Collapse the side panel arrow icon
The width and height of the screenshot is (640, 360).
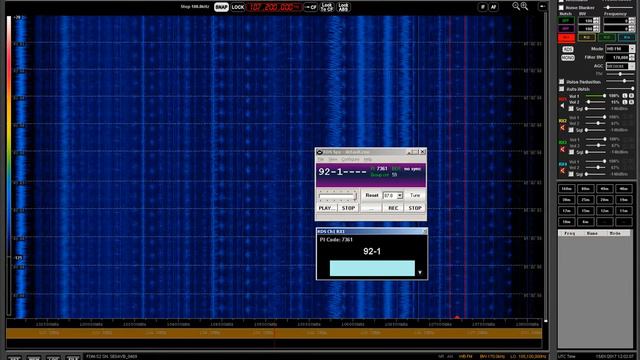pos(542,6)
